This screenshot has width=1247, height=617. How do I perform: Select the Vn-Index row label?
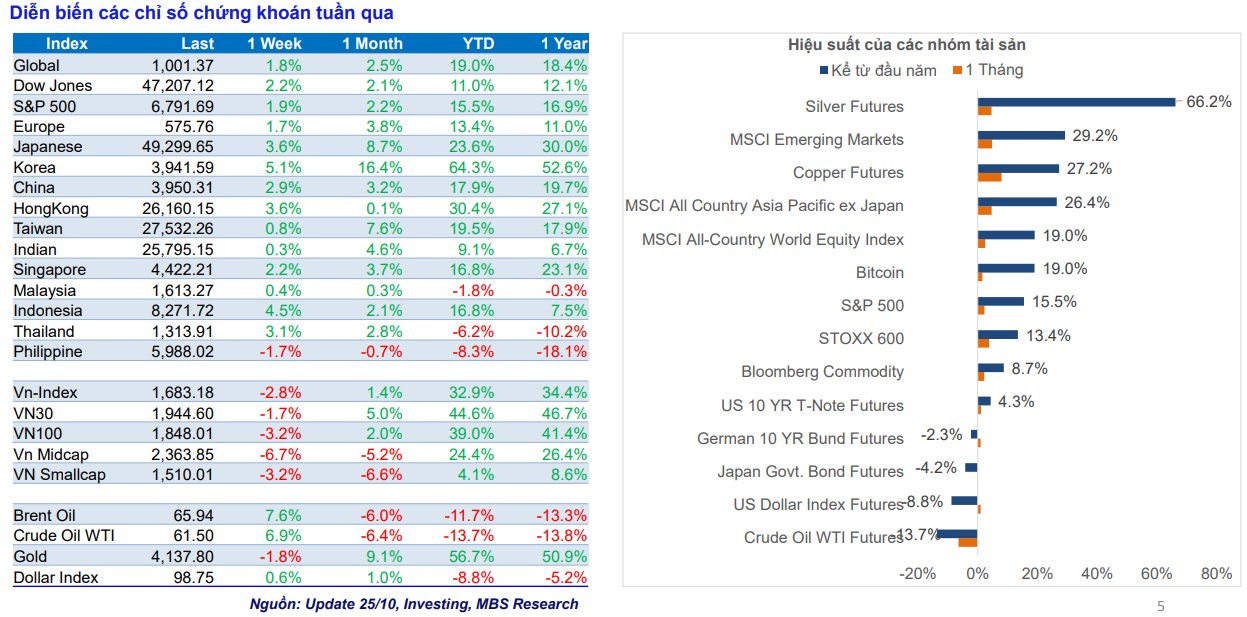click(x=46, y=393)
